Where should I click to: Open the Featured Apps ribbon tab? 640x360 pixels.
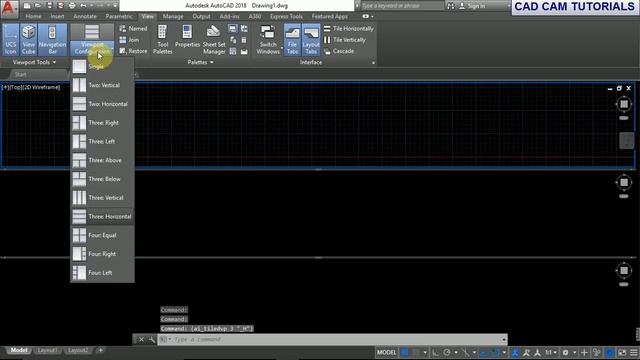(x=329, y=16)
